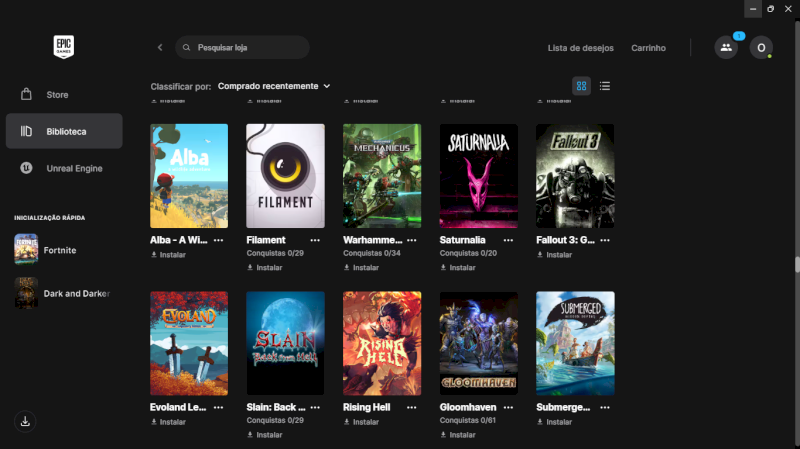Open the friends list icon
800x449 pixels.
coord(726,47)
